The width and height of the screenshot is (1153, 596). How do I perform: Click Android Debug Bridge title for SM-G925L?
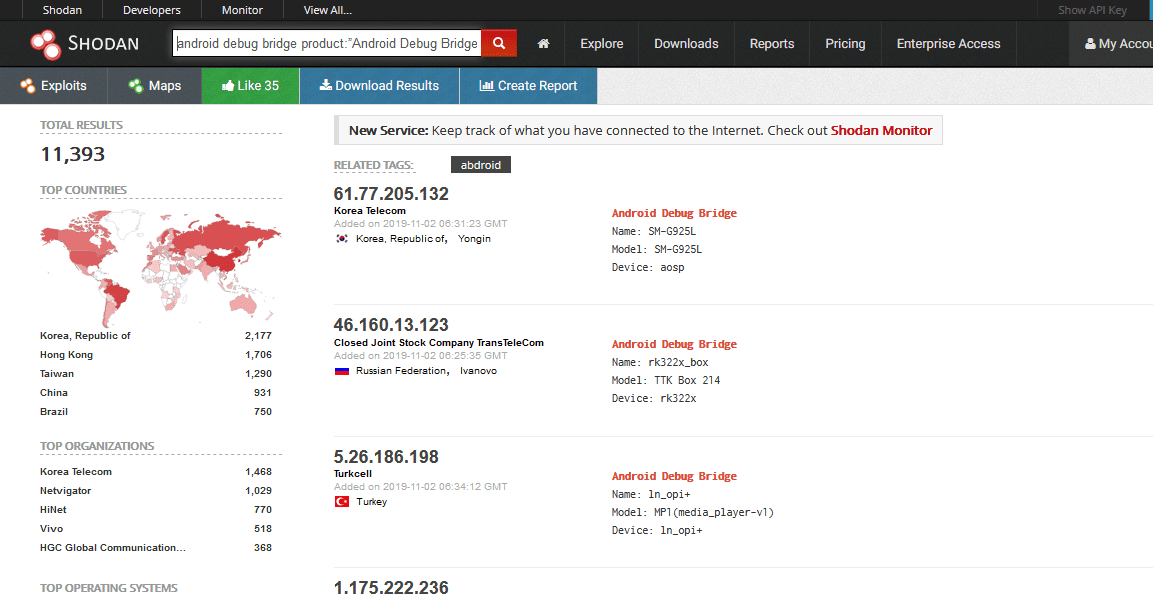[674, 213]
